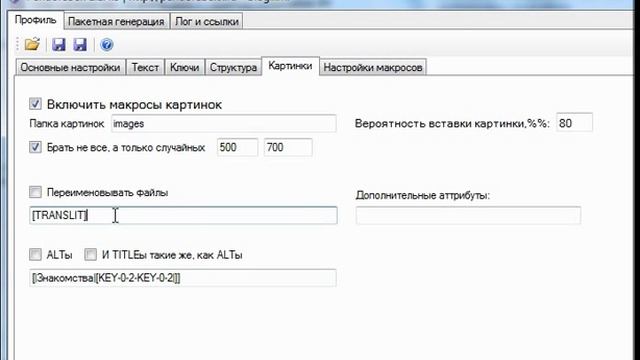Click the [TRANSLIT] rename template field
640x360 pixels.
(183, 216)
